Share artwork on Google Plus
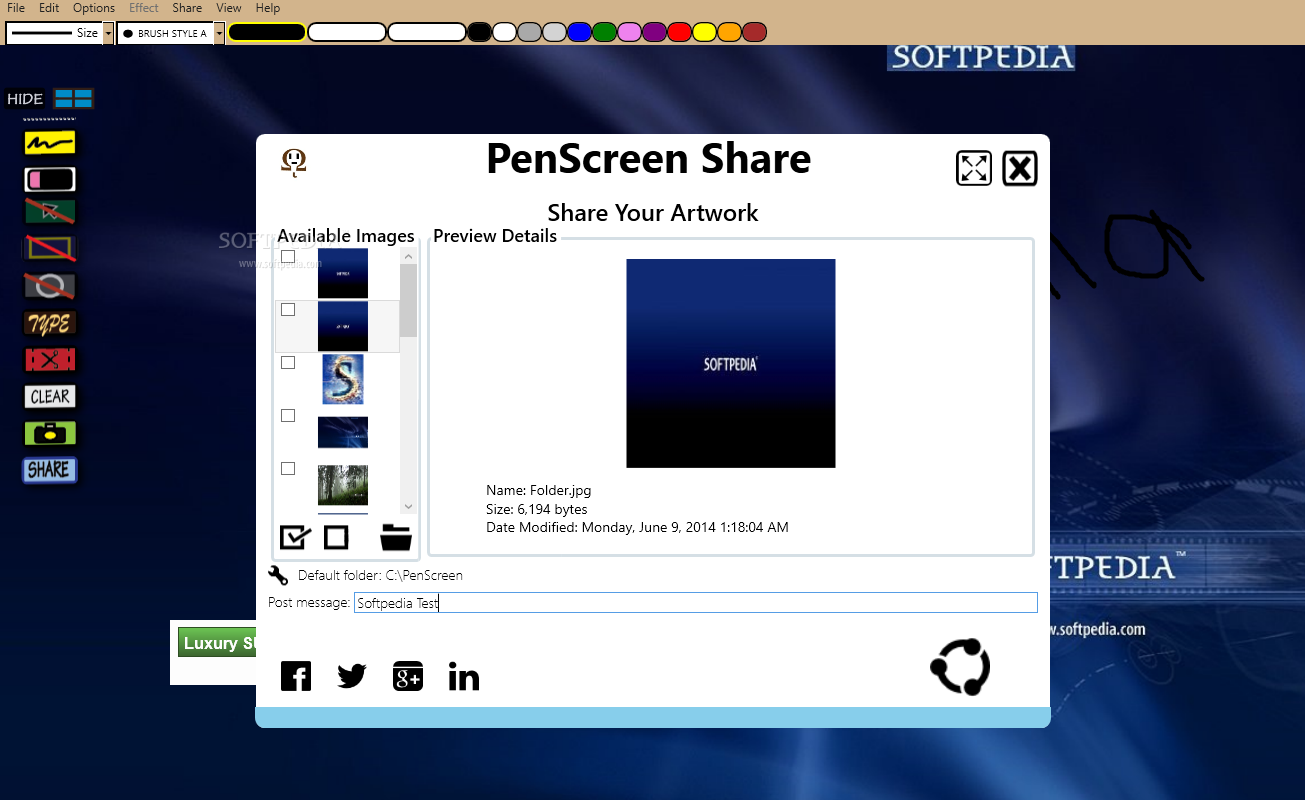This screenshot has width=1305, height=800. pos(408,676)
